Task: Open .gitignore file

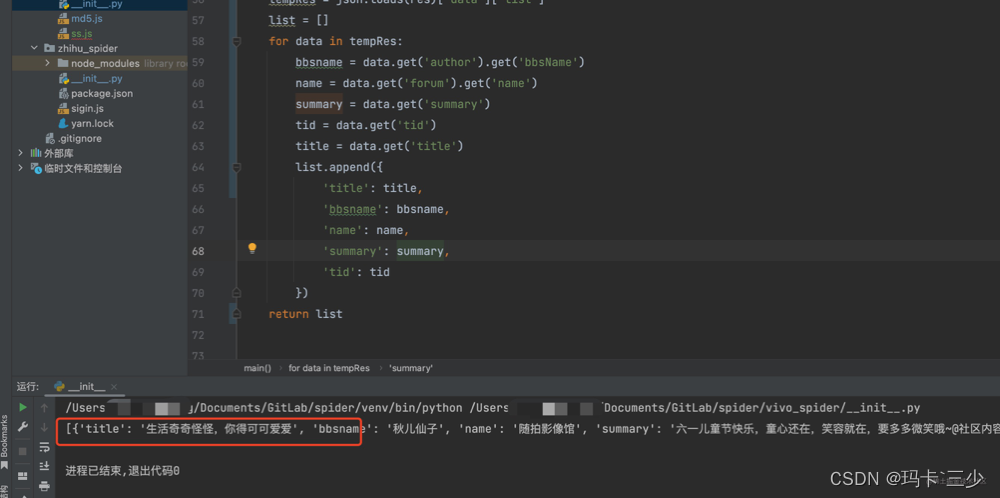Action: (x=80, y=138)
